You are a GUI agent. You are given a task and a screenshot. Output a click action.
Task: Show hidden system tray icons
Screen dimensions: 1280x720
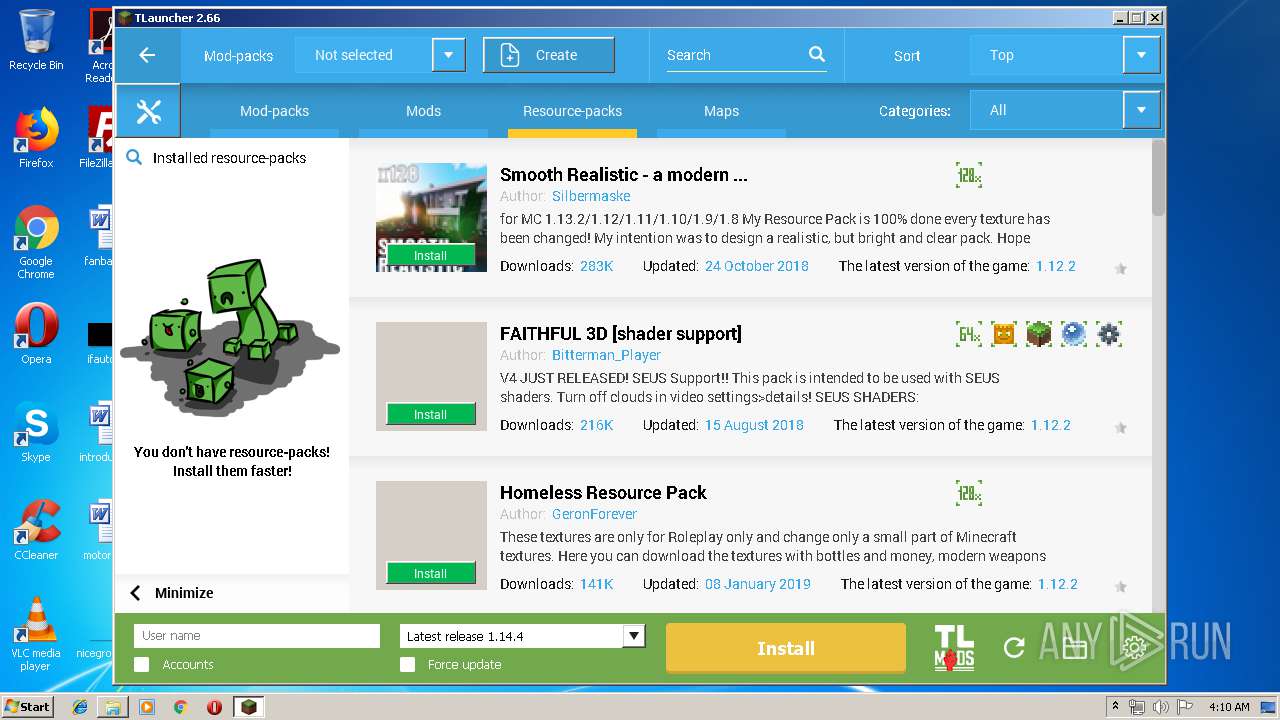pos(1115,707)
